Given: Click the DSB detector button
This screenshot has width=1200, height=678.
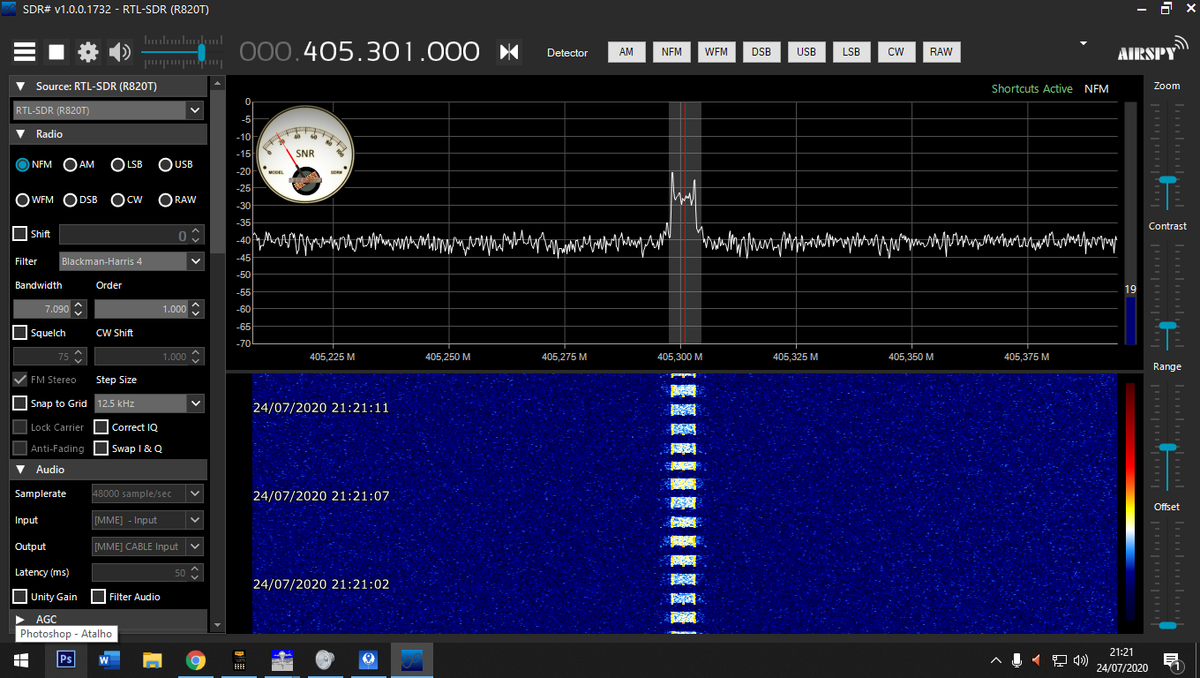Looking at the screenshot, I should click(x=761, y=52).
